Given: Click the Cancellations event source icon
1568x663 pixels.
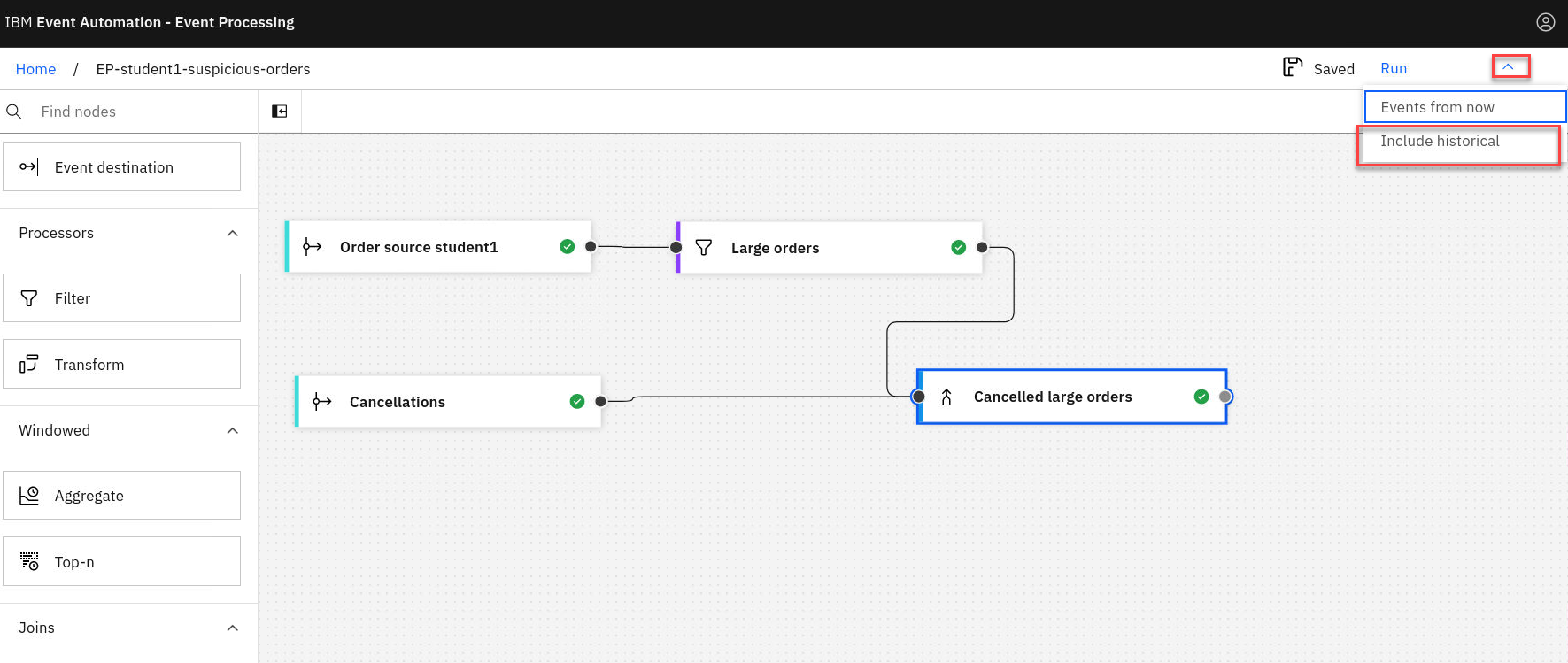Looking at the screenshot, I should [321, 402].
